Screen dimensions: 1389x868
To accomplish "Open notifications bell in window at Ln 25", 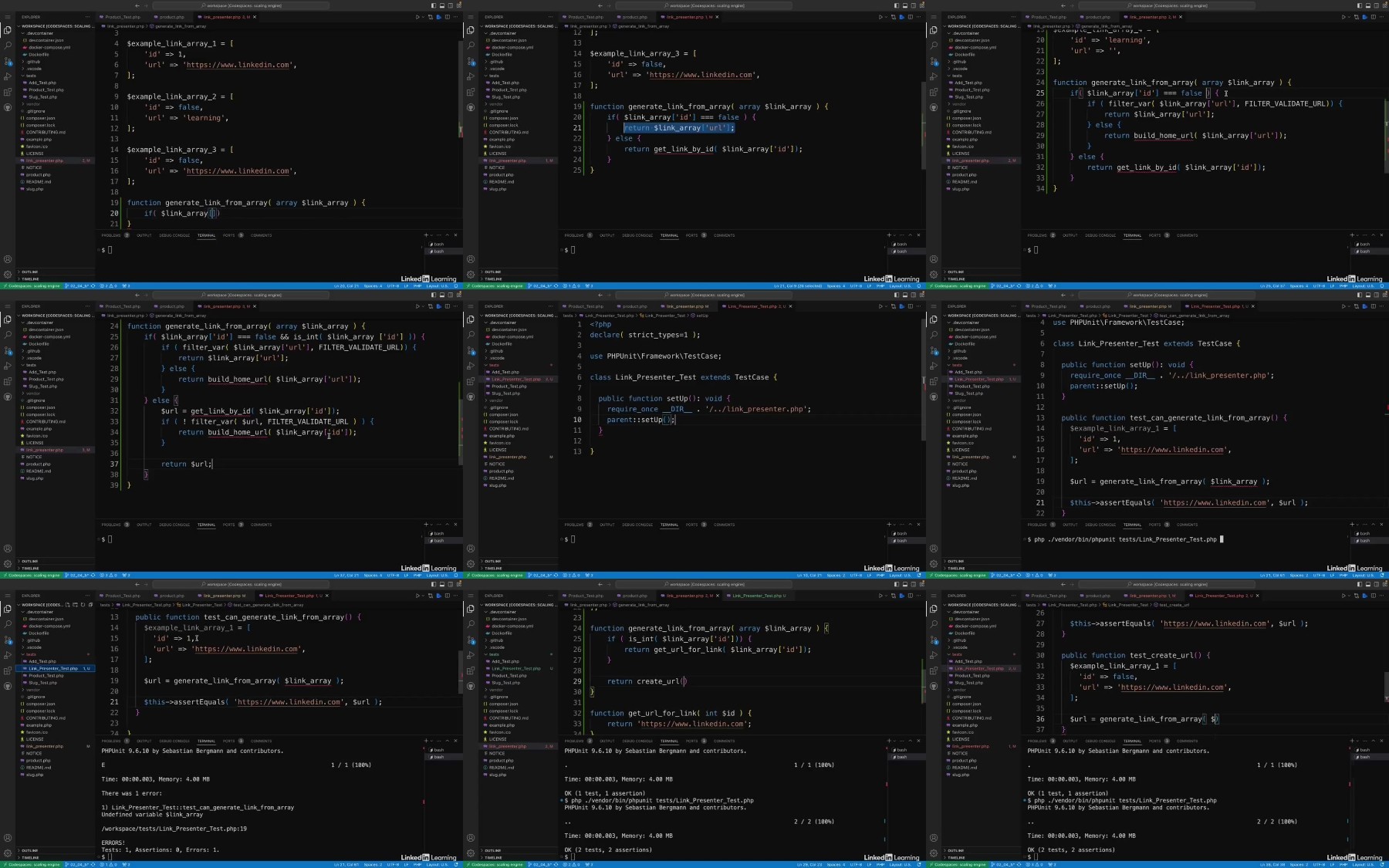I will point(1383,286).
